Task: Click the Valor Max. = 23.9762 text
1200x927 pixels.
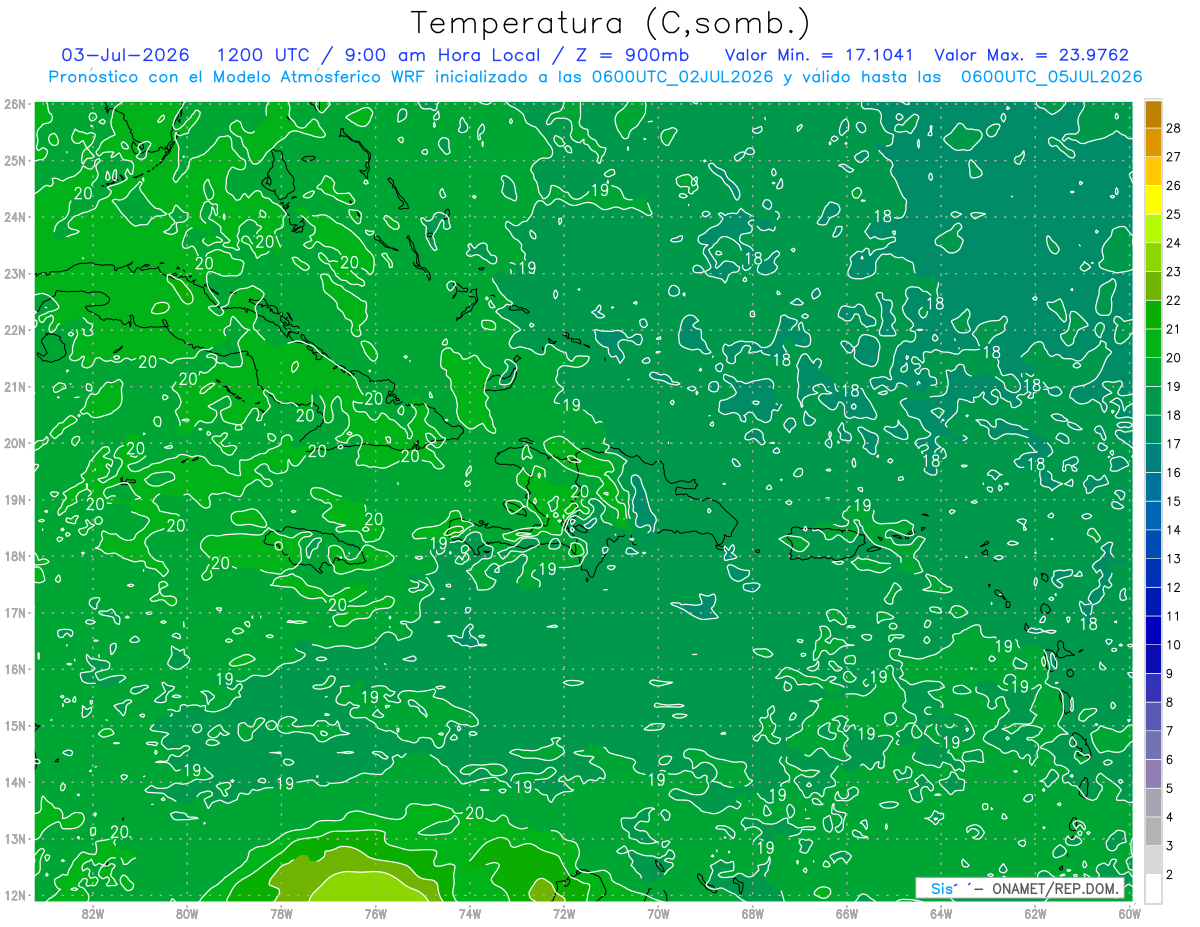Action: click(x=1032, y=55)
